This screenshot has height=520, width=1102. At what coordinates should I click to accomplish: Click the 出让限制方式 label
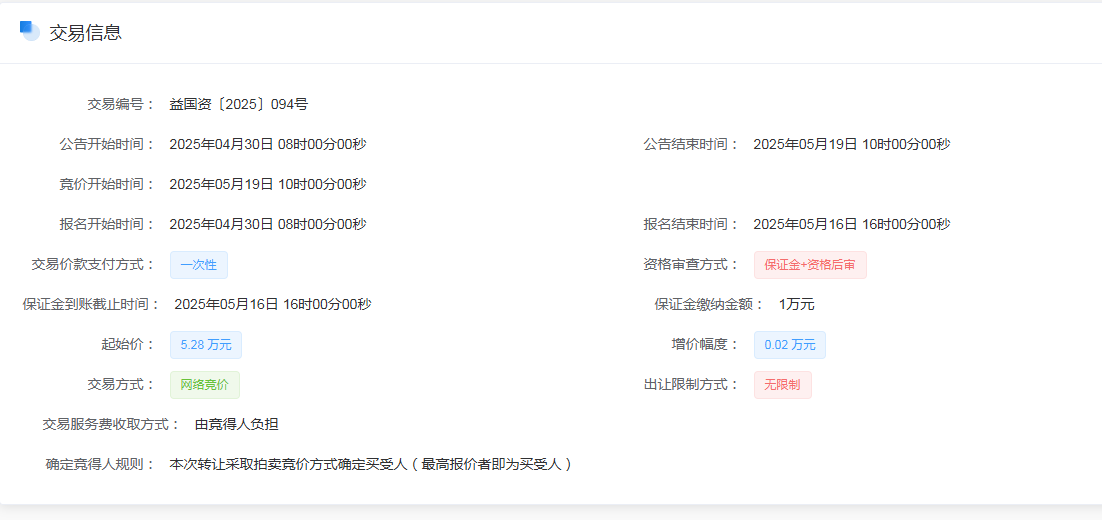pos(692,385)
